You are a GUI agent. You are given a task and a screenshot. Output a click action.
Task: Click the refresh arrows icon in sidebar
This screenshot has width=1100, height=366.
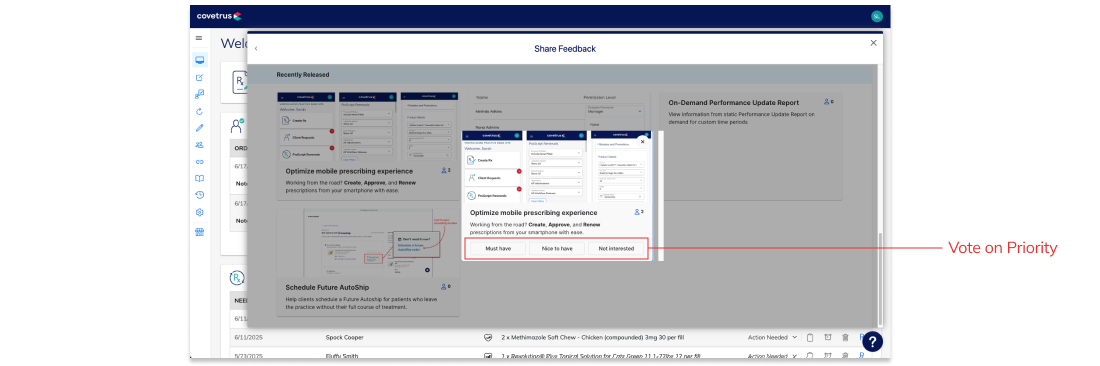199,111
